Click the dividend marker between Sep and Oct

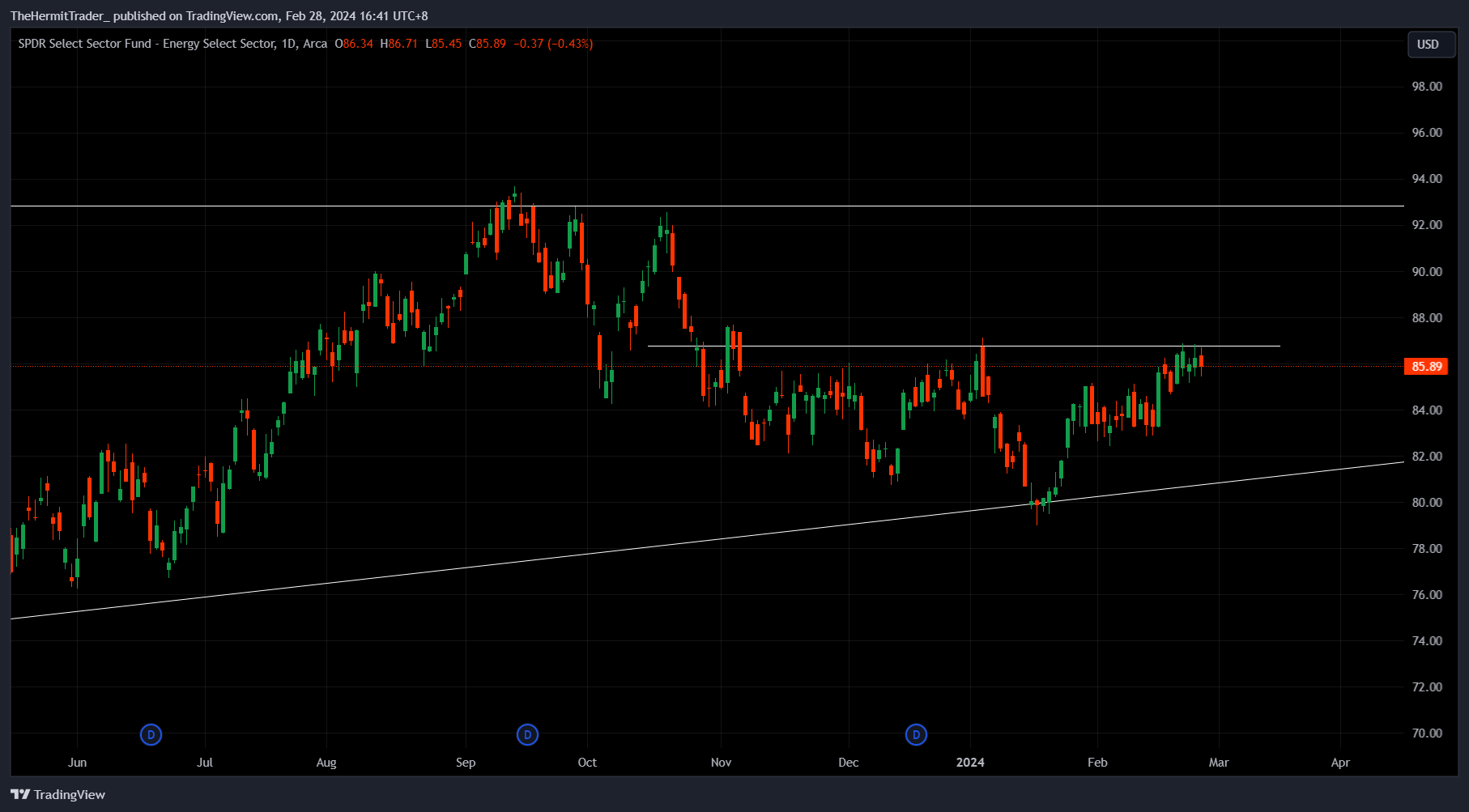(527, 735)
